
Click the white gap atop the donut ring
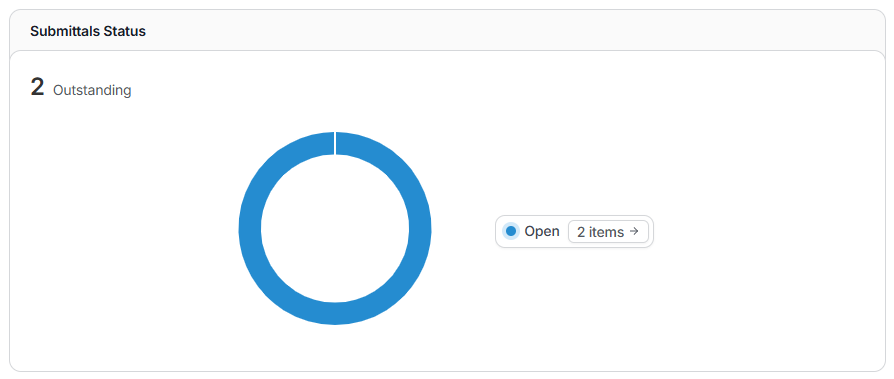tap(335, 143)
